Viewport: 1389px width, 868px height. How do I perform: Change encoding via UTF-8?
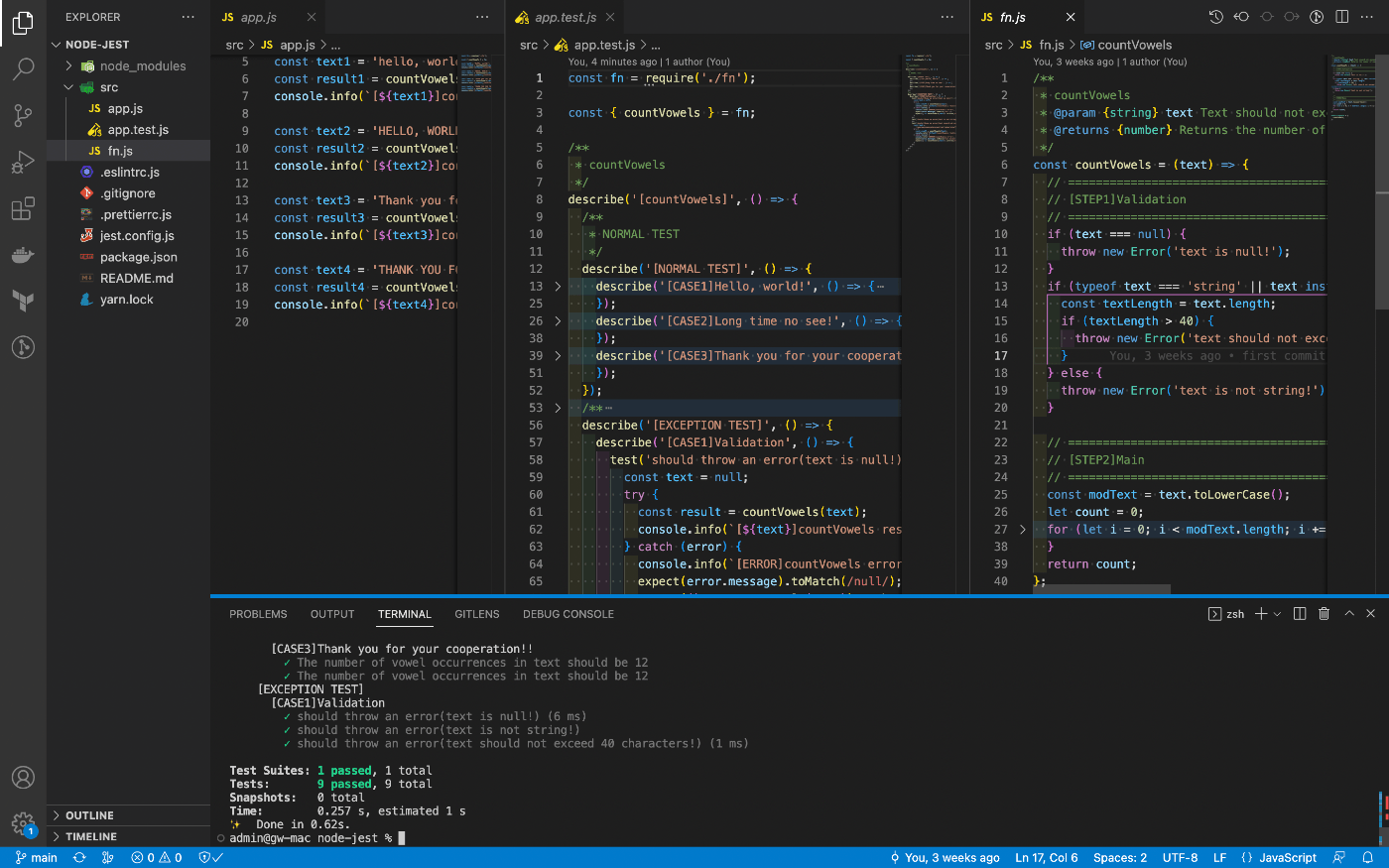(1180, 858)
